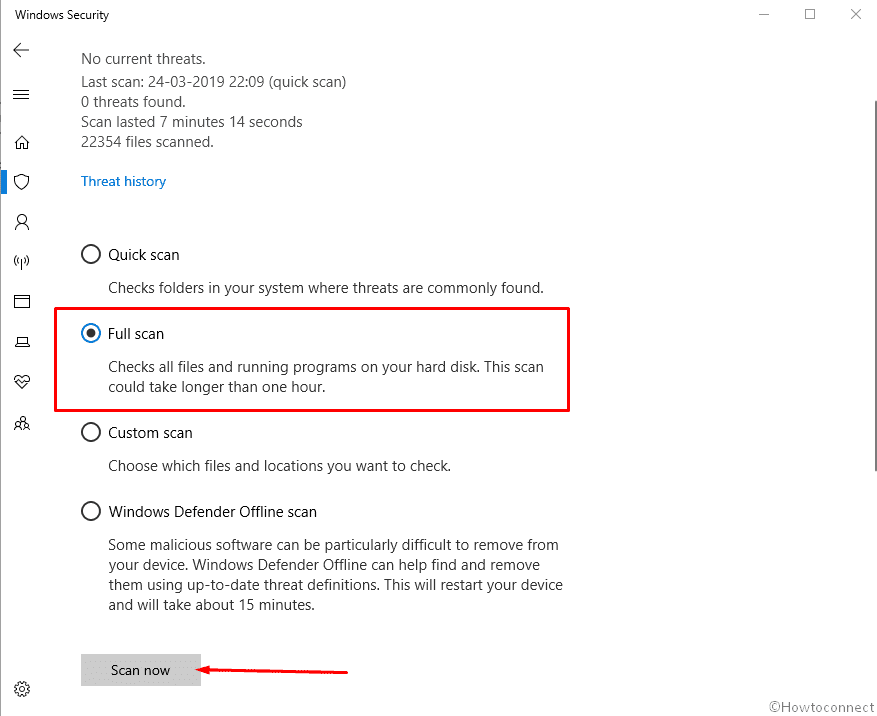Open Family options icon

tap(22, 423)
